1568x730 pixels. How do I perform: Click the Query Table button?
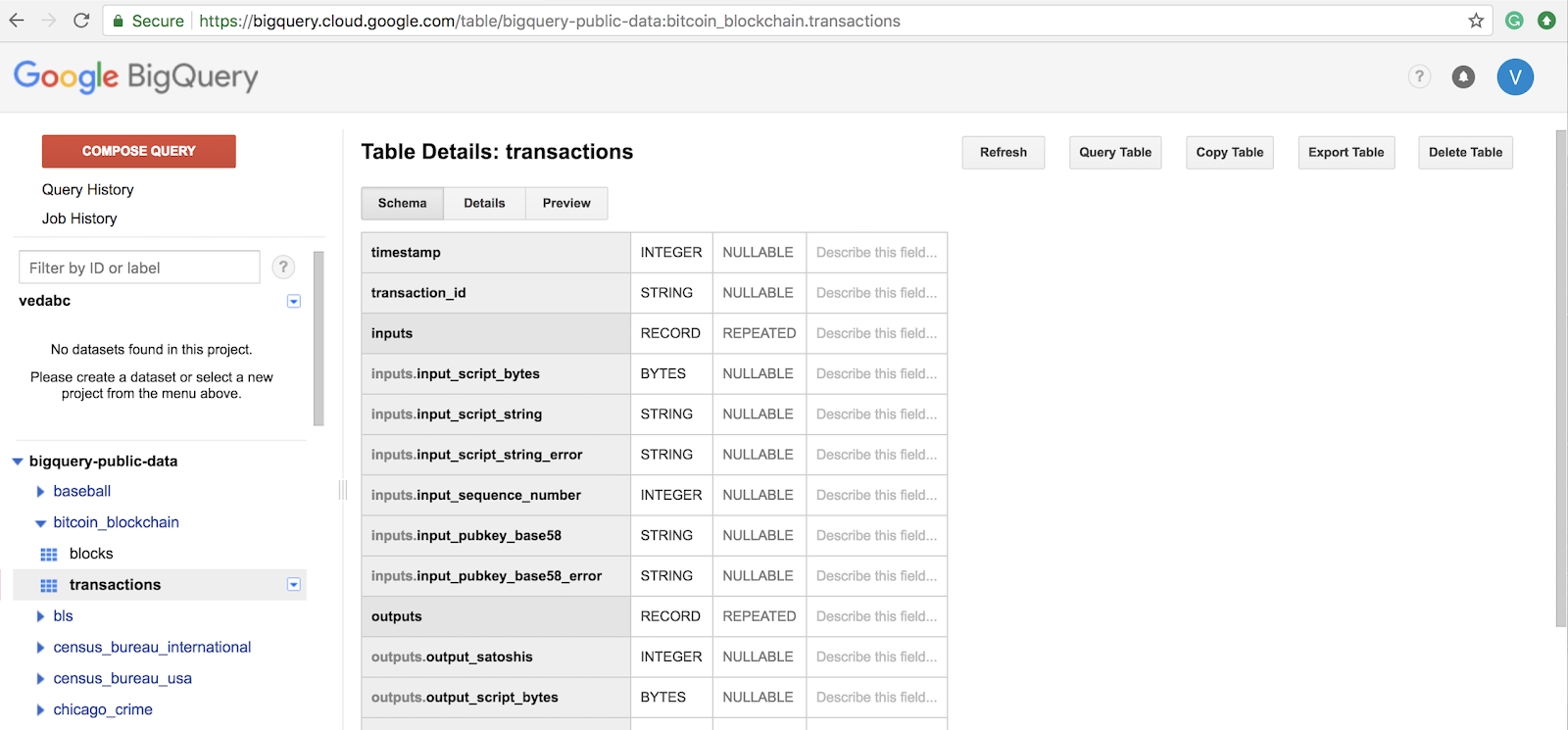[1115, 152]
